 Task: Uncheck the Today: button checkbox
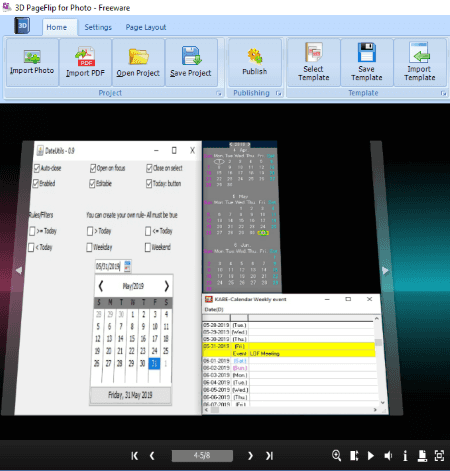click(x=149, y=183)
